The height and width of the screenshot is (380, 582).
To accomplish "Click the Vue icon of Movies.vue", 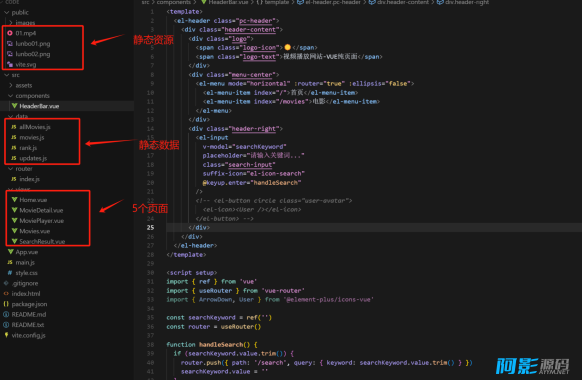I will tap(14, 231).
